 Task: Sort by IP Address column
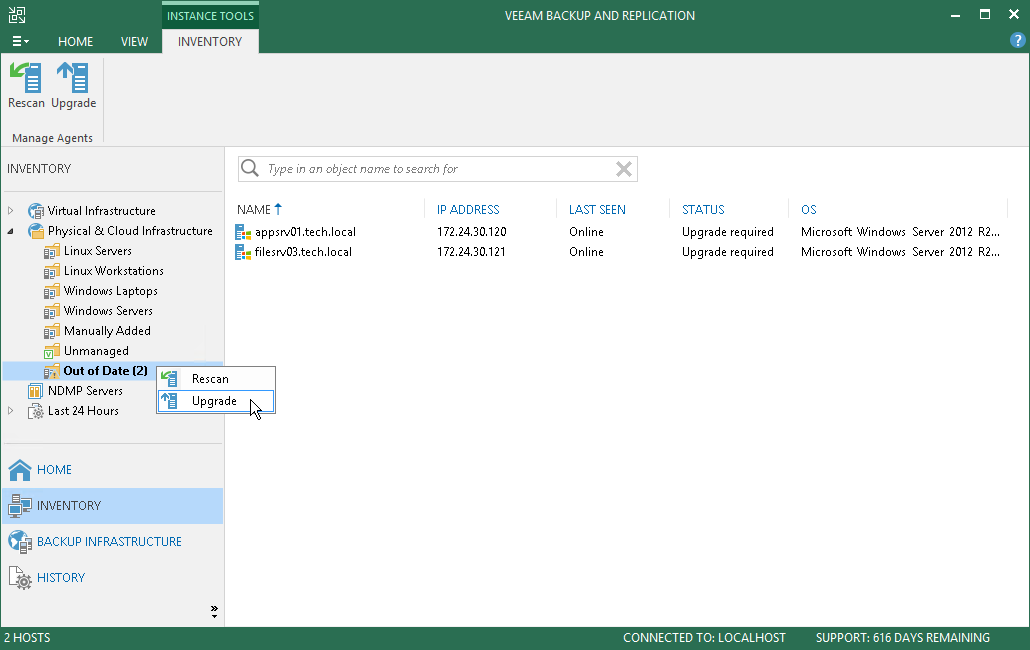[x=468, y=209]
